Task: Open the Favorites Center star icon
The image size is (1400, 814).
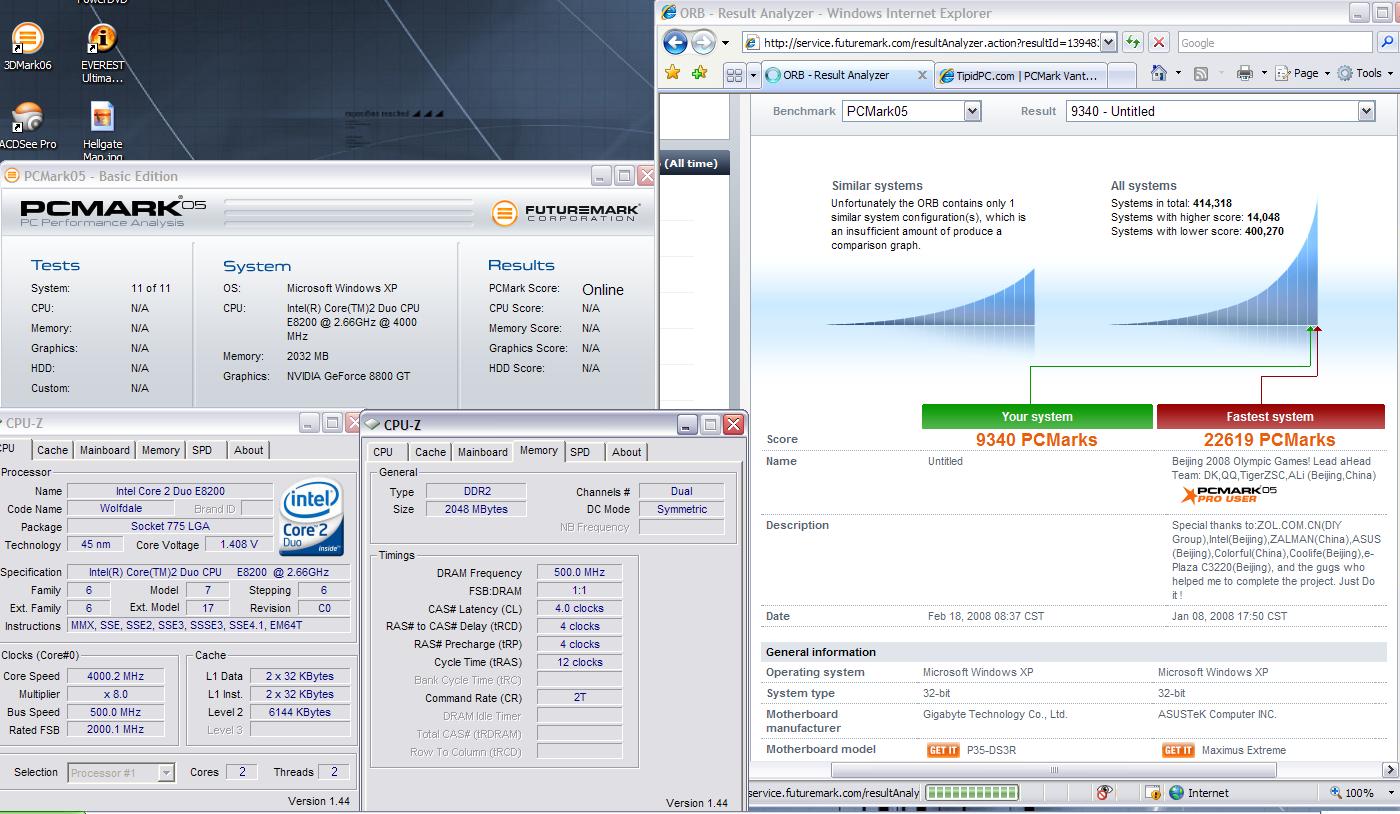Action: click(x=673, y=73)
